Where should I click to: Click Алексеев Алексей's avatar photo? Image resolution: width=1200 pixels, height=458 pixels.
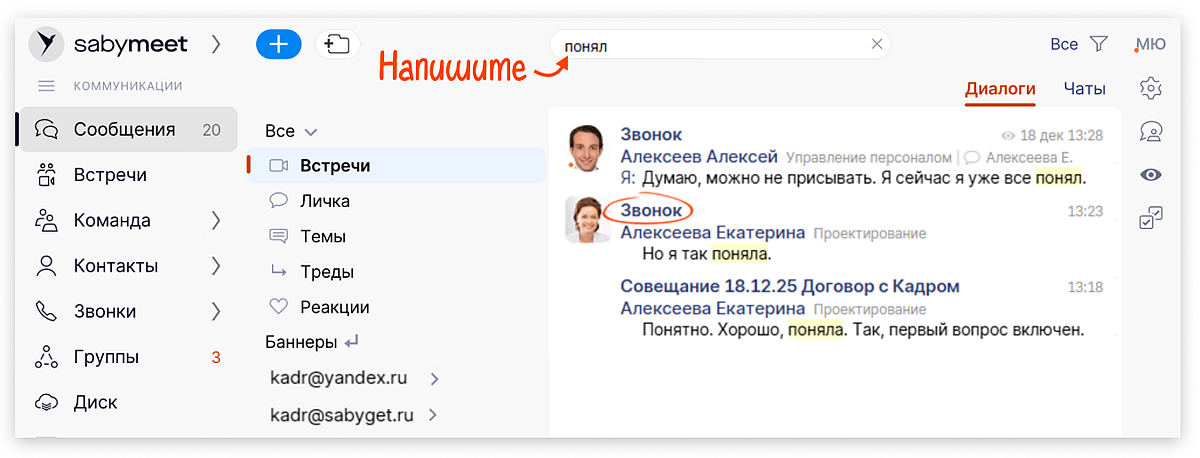tap(587, 148)
